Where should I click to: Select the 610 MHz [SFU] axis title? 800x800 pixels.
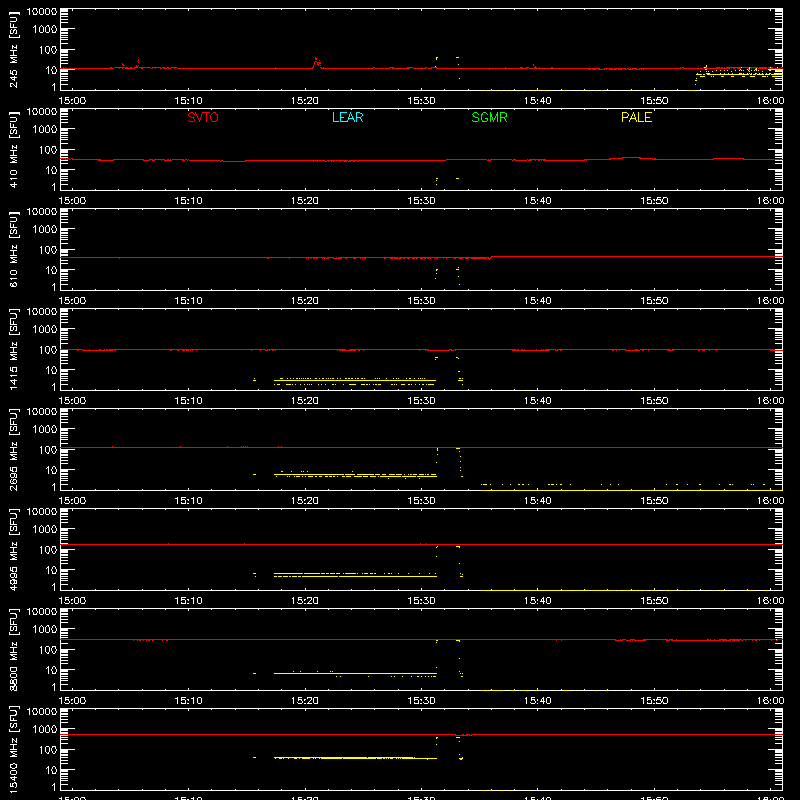coord(14,249)
